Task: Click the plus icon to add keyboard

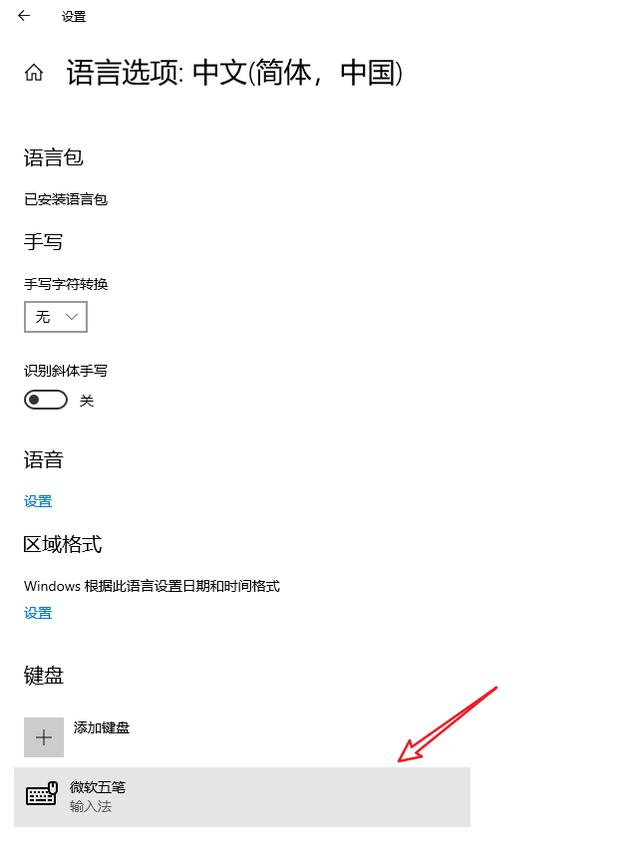Action: (44, 737)
